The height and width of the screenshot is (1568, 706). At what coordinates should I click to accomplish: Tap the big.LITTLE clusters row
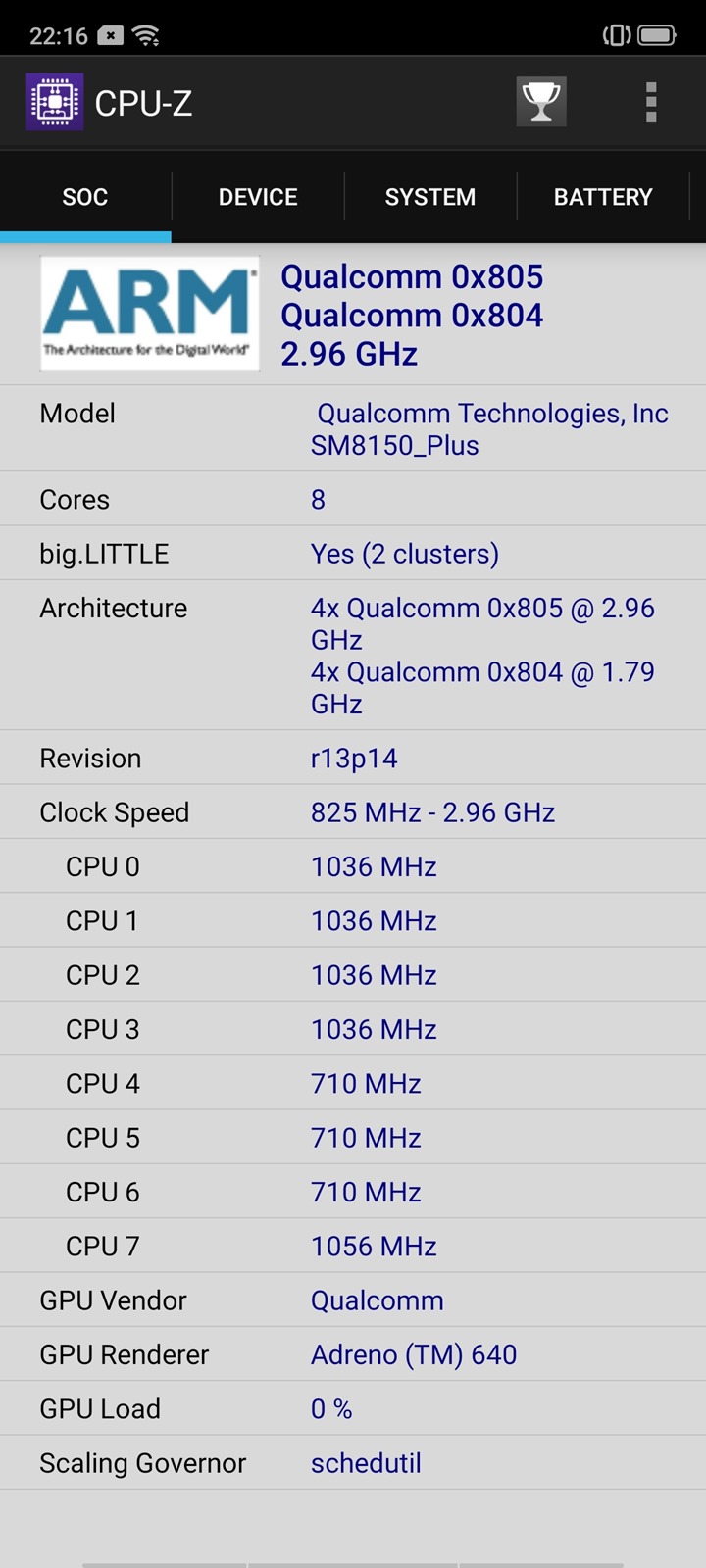click(353, 554)
